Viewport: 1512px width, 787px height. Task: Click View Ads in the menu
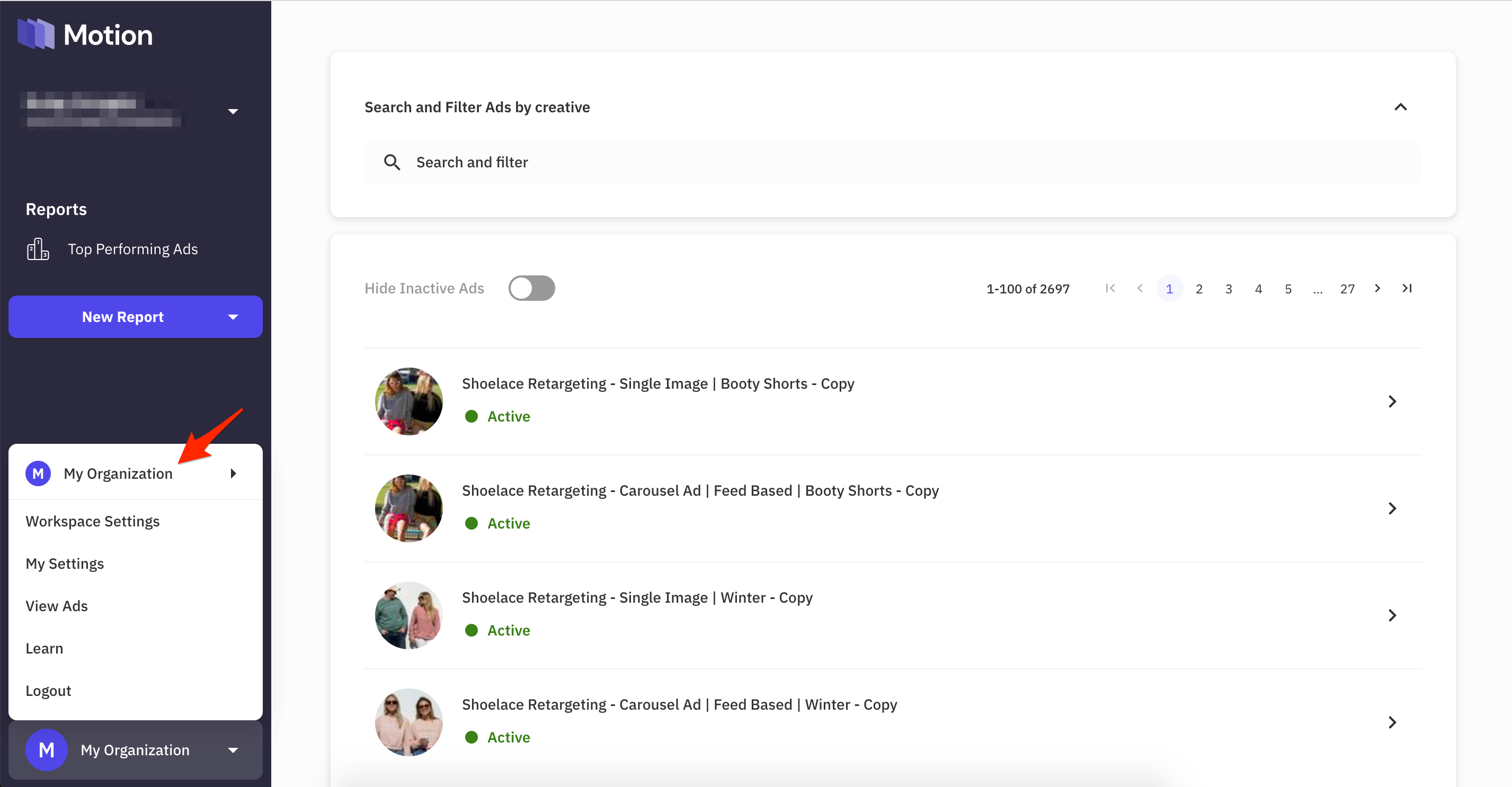[x=56, y=606]
